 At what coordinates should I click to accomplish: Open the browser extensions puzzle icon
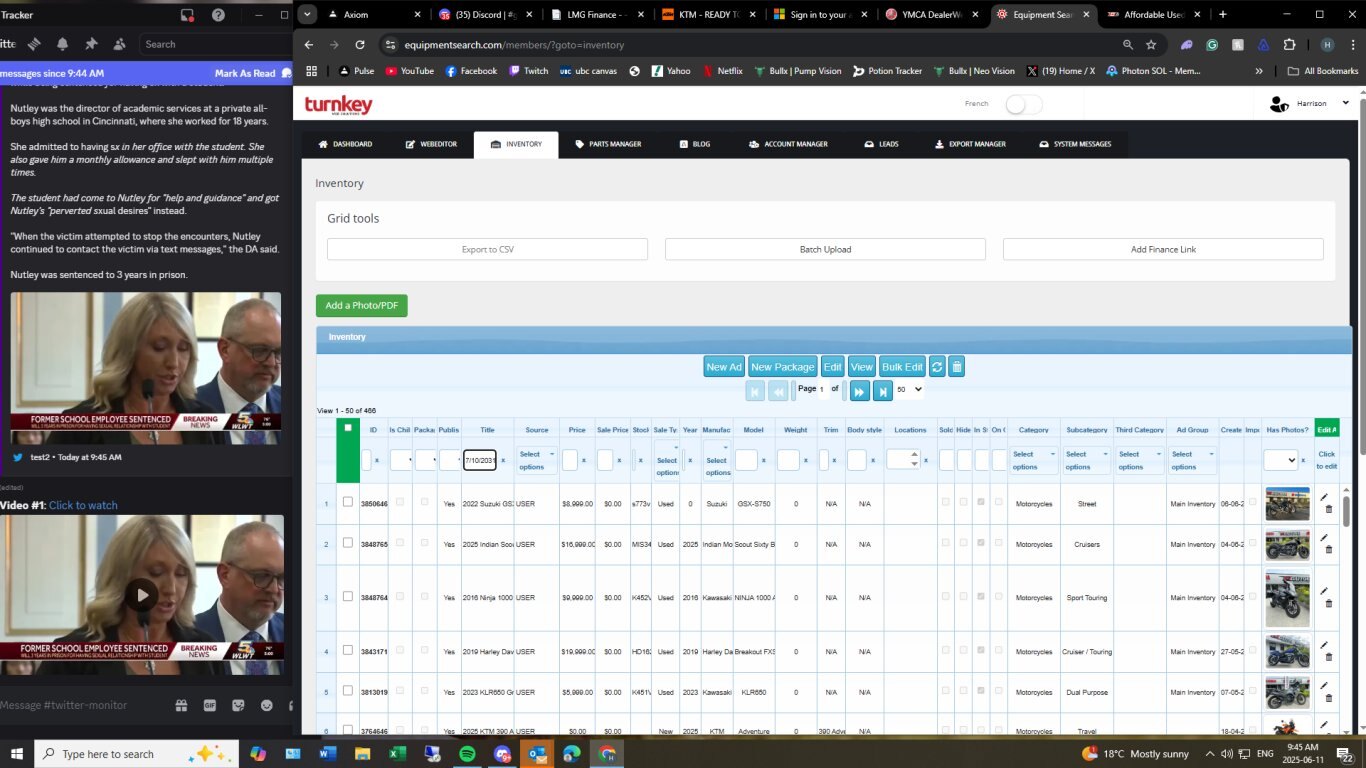pyautogui.click(x=1289, y=45)
